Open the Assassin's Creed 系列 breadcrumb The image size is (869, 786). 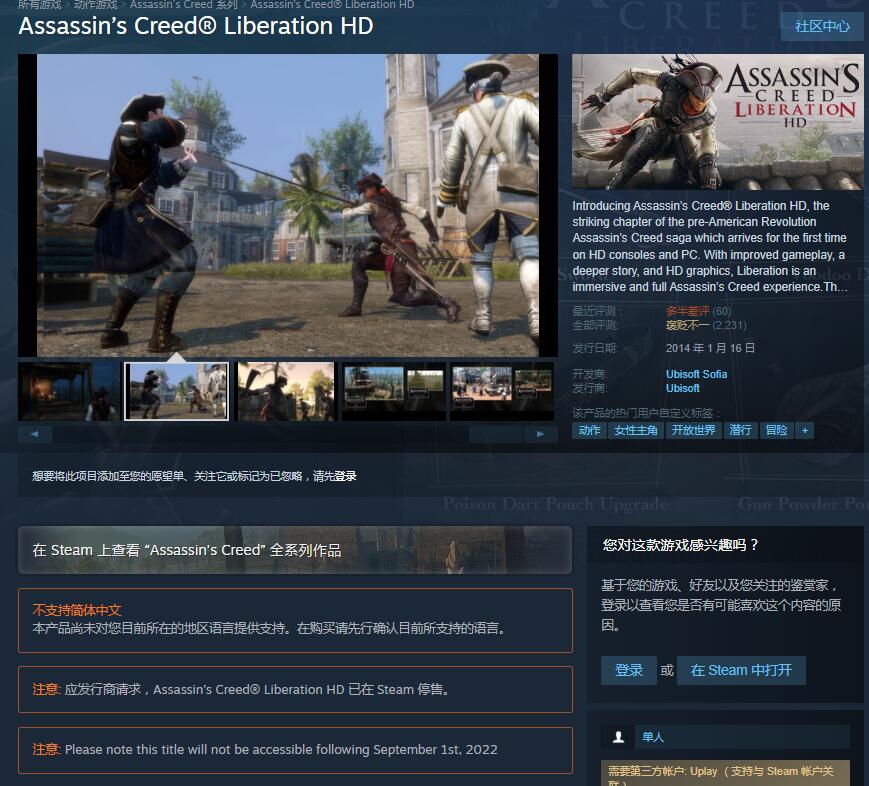click(183, 5)
